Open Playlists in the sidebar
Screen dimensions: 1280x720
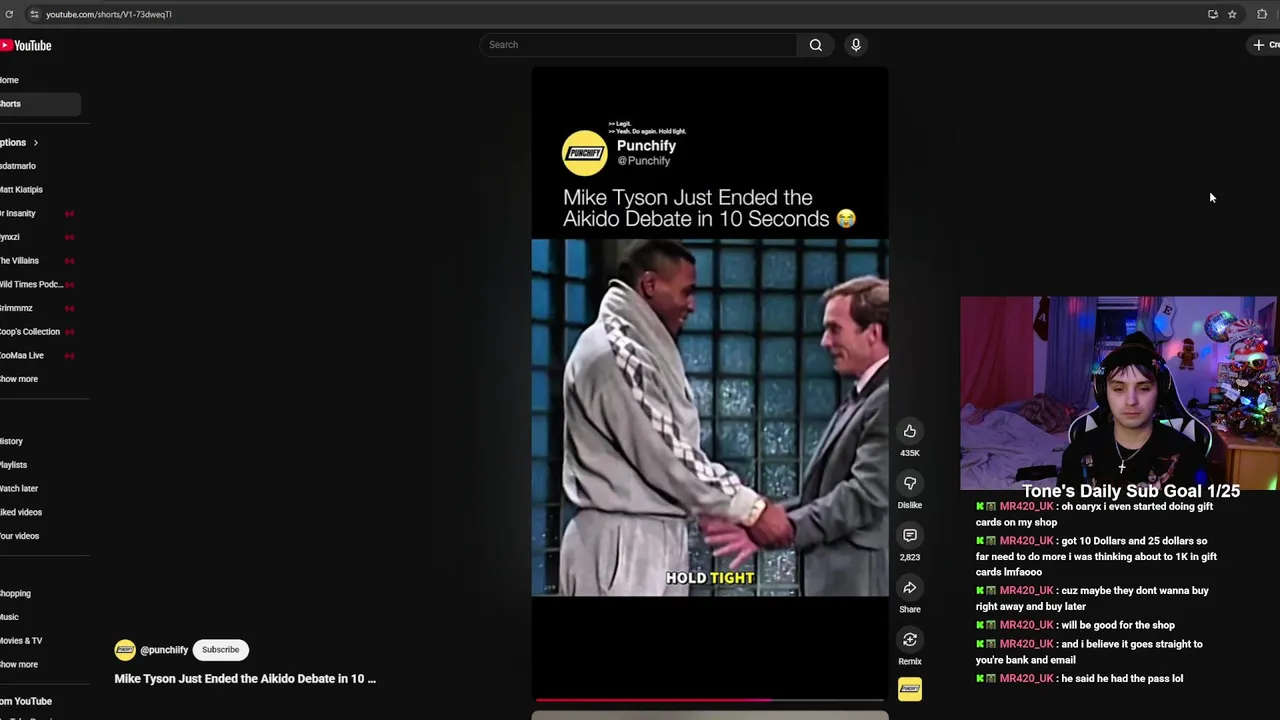(14, 465)
